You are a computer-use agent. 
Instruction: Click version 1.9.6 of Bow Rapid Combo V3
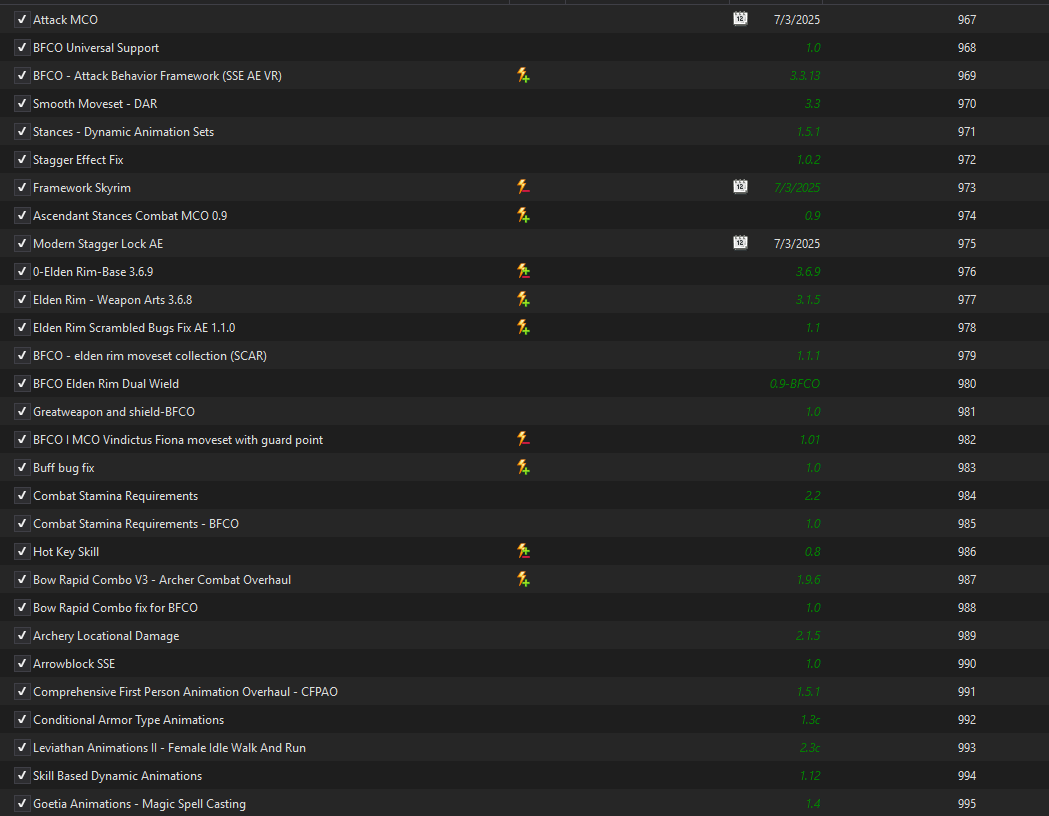pos(809,580)
